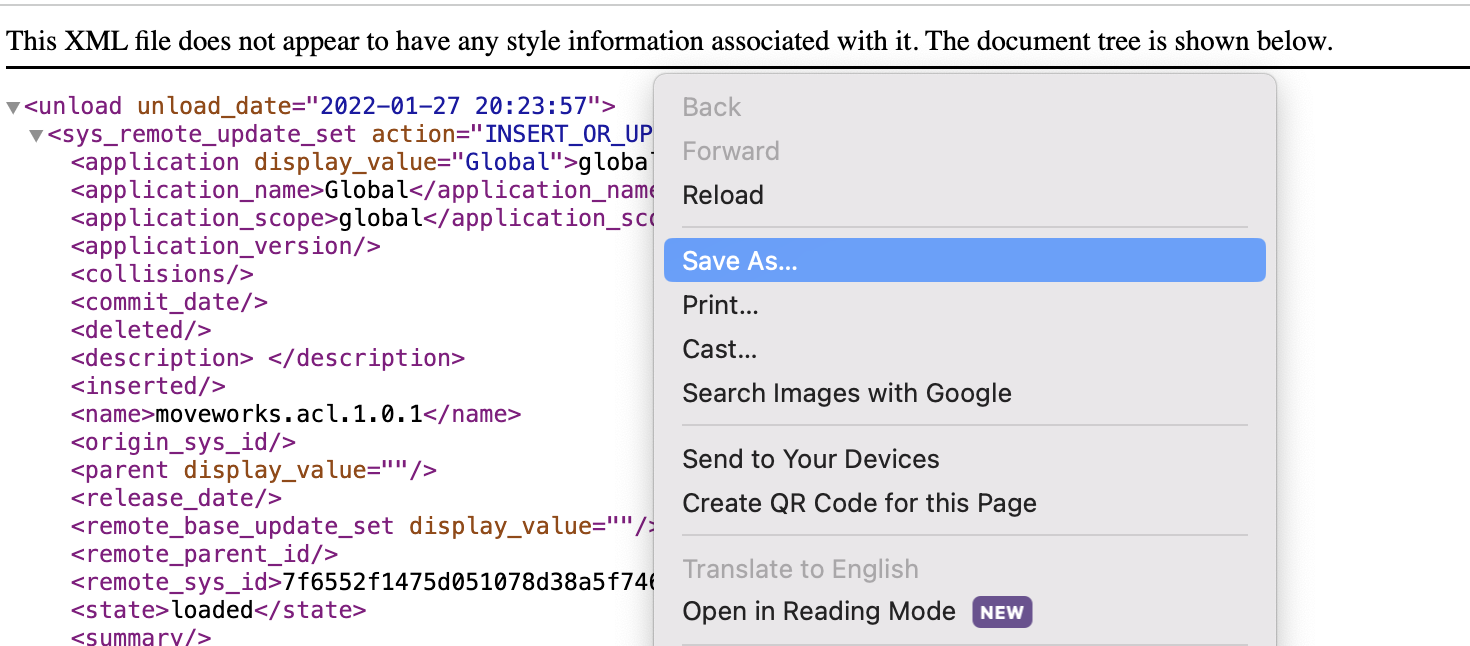Click the remote_sys_id value 7f6552f1475d...
This screenshot has height=646, width=1470.
coord(468,582)
